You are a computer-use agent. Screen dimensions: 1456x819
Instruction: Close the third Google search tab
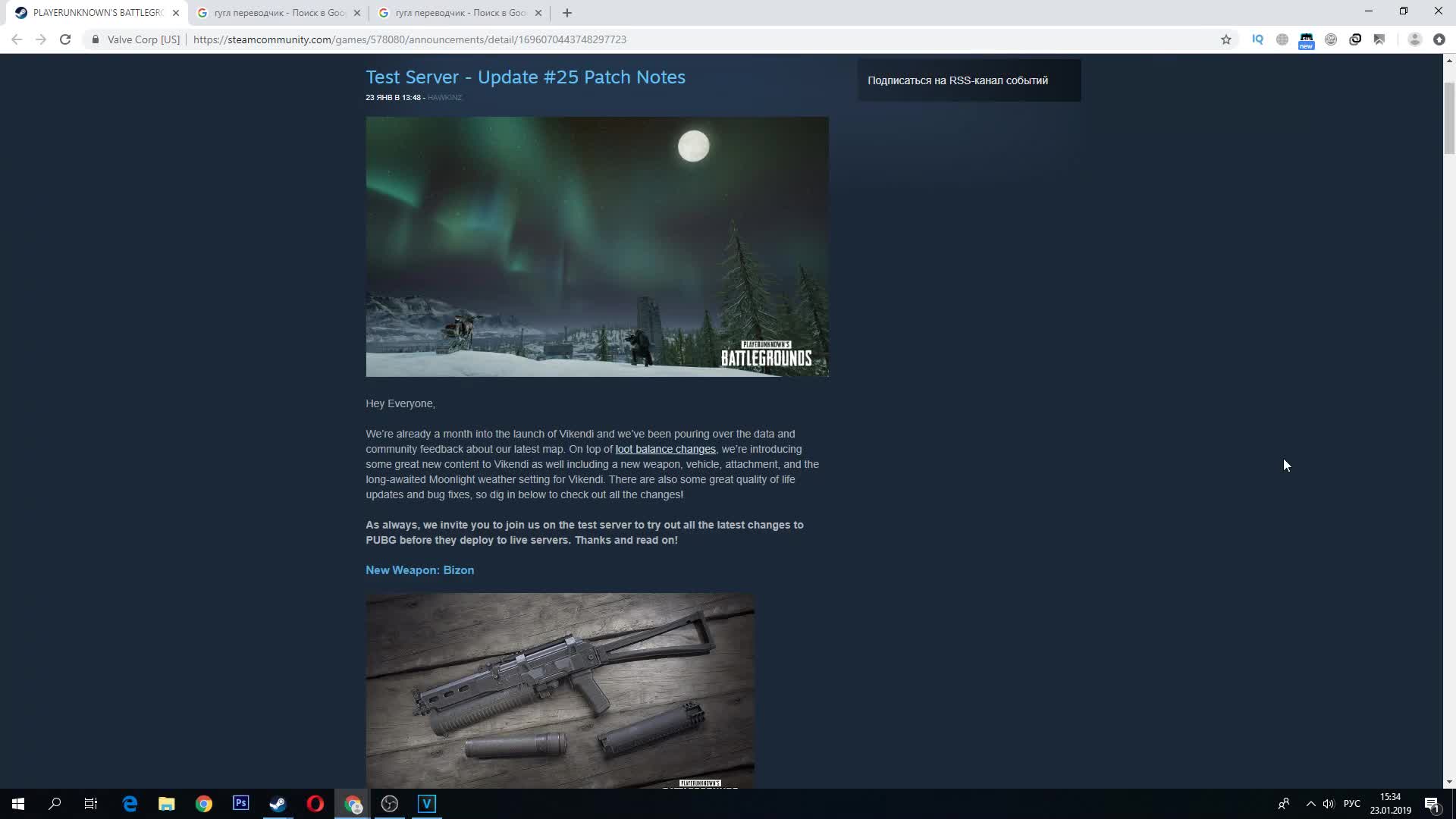point(538,13)
